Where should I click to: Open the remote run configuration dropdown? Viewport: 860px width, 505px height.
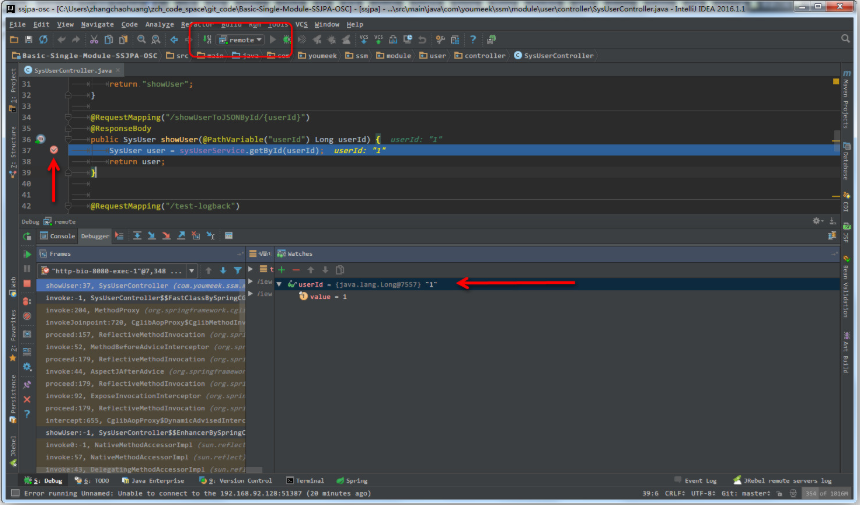[x=241, y=39]
